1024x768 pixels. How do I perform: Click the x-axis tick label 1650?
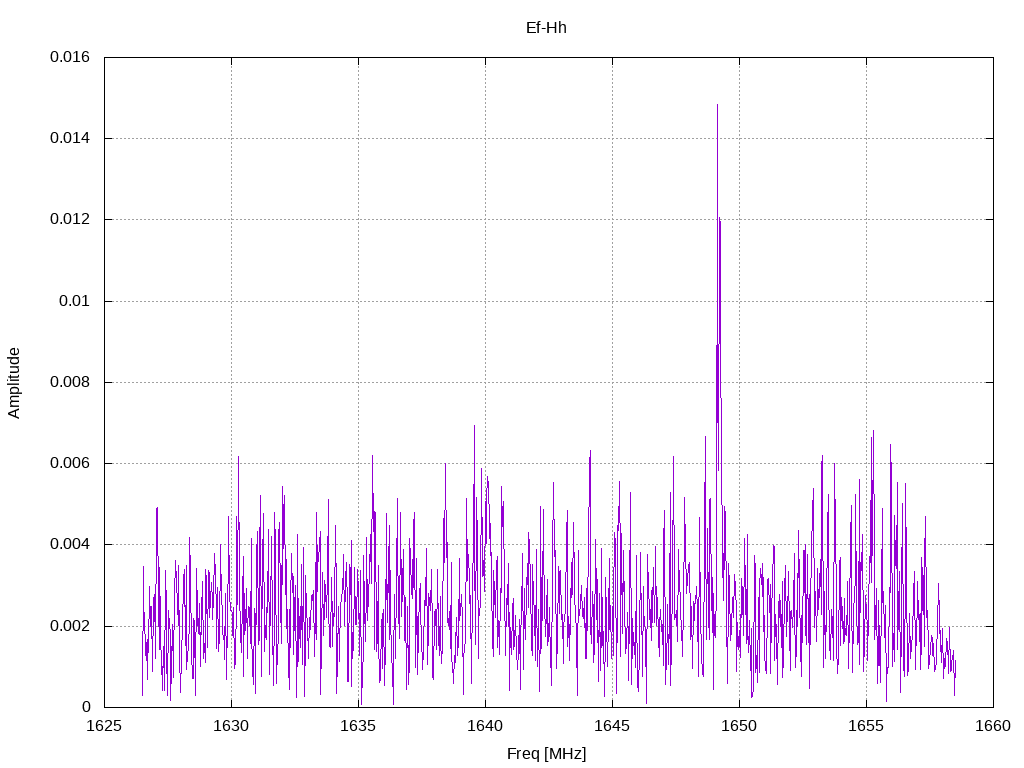[x=739, y=726]
